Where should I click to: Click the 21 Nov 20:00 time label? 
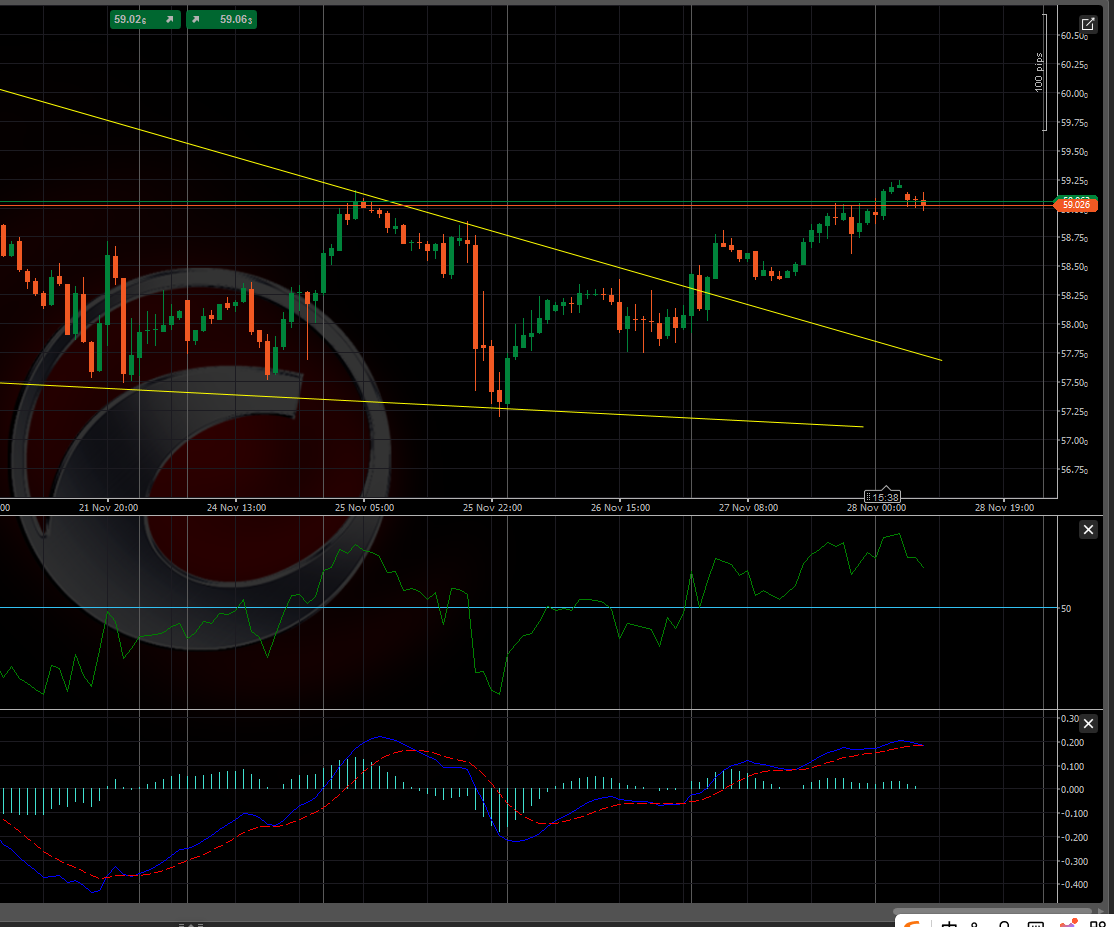click(109, 507)
